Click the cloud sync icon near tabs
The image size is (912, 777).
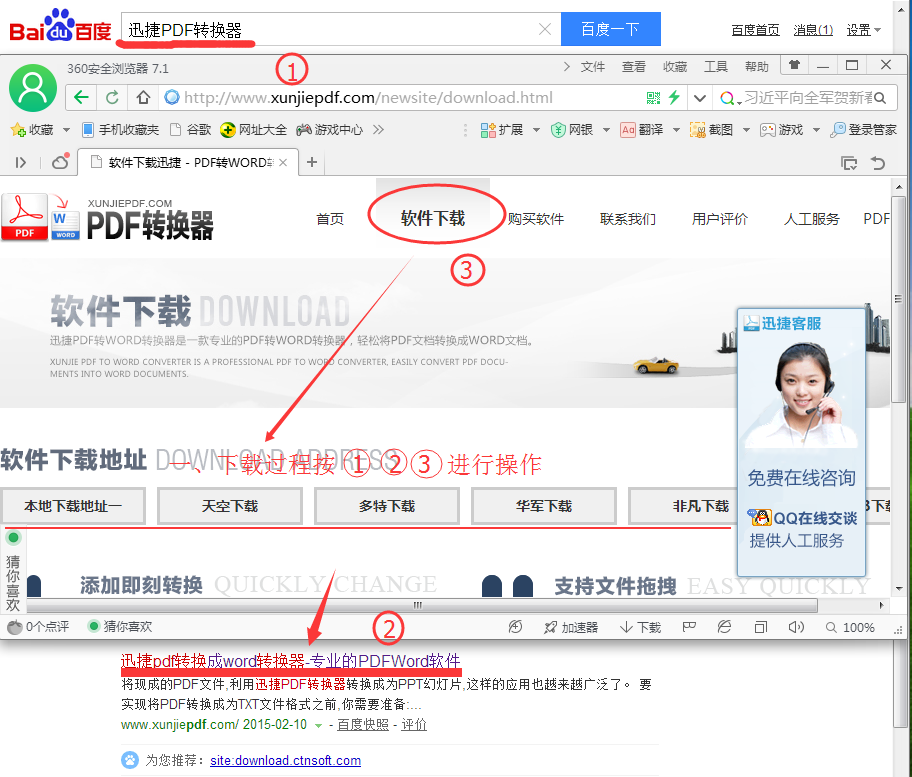click(60, 162)
